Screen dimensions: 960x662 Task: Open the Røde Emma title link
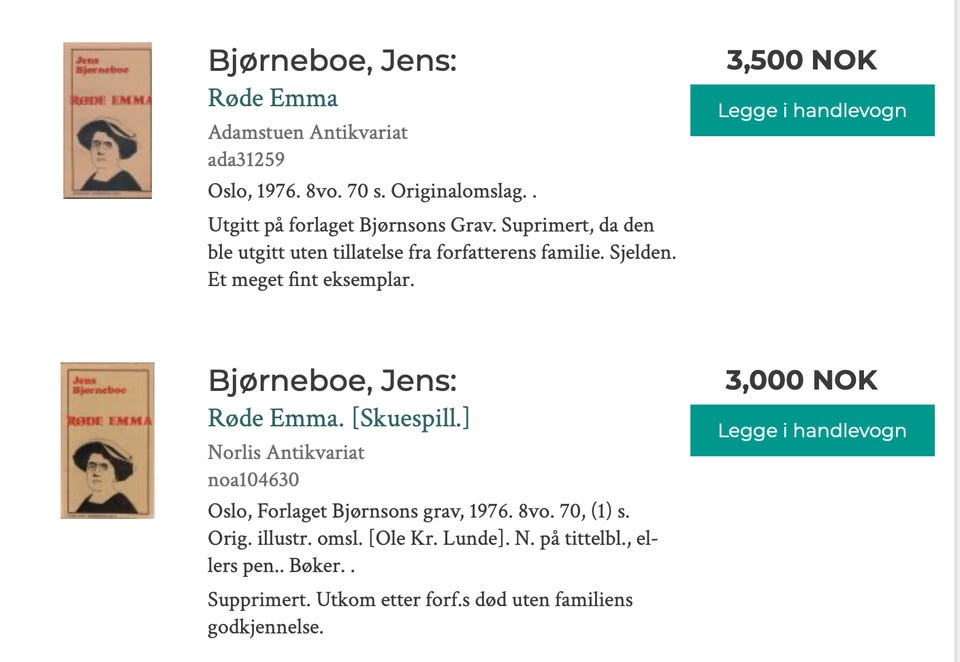272,98
